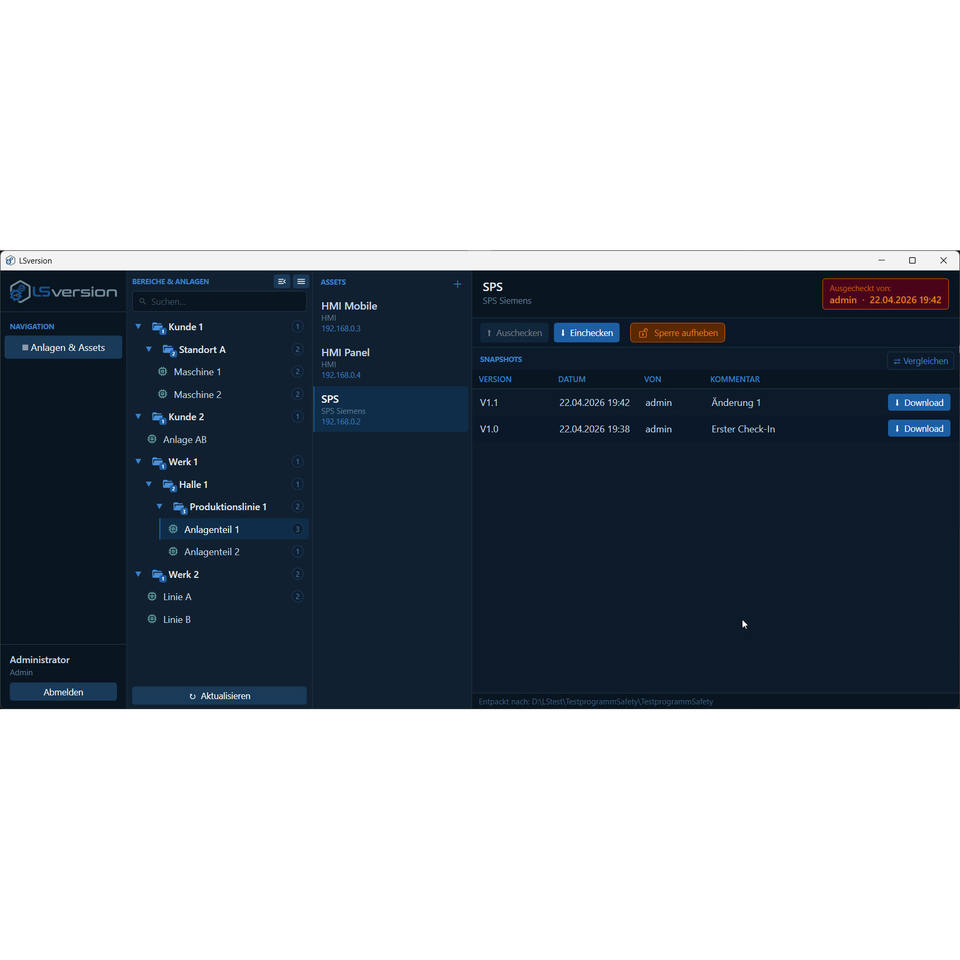The image size is (960, 960).
Task: Open Anlagen & Assets navigation item
Action: click(63, 347)
